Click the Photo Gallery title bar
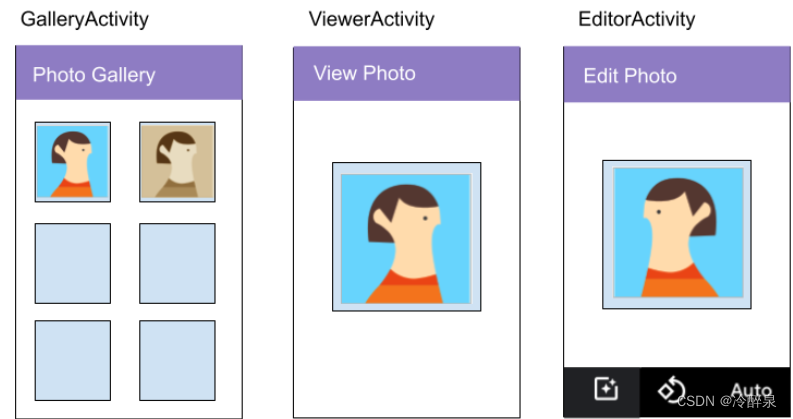 click(129, 75)
